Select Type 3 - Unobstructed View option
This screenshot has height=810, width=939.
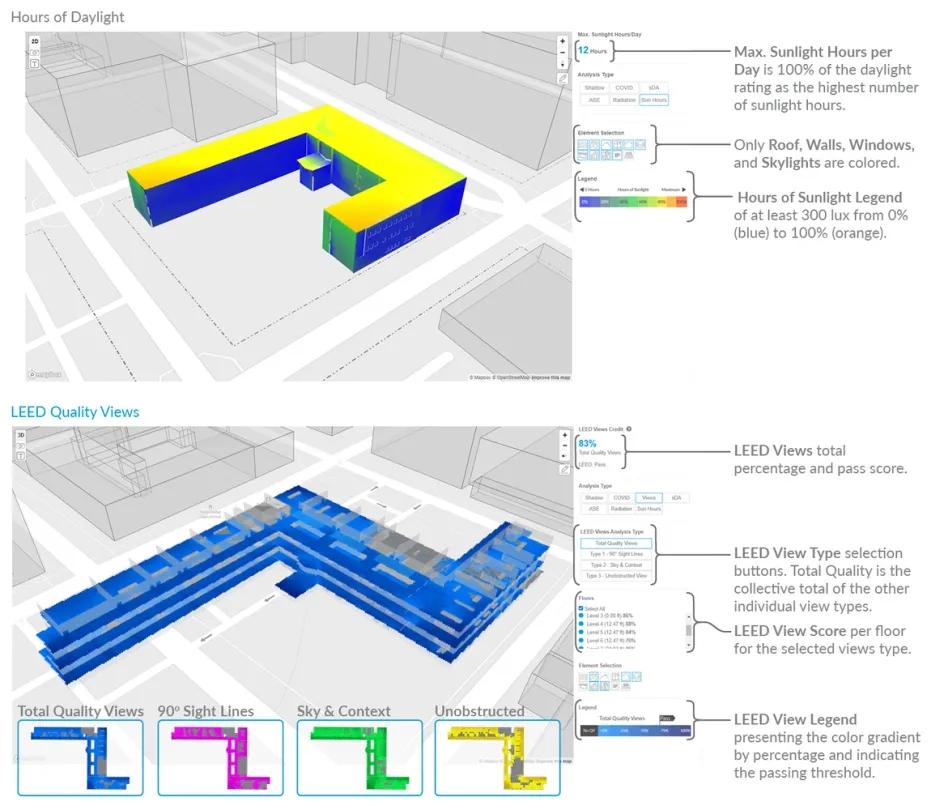(x=616, y=575)
